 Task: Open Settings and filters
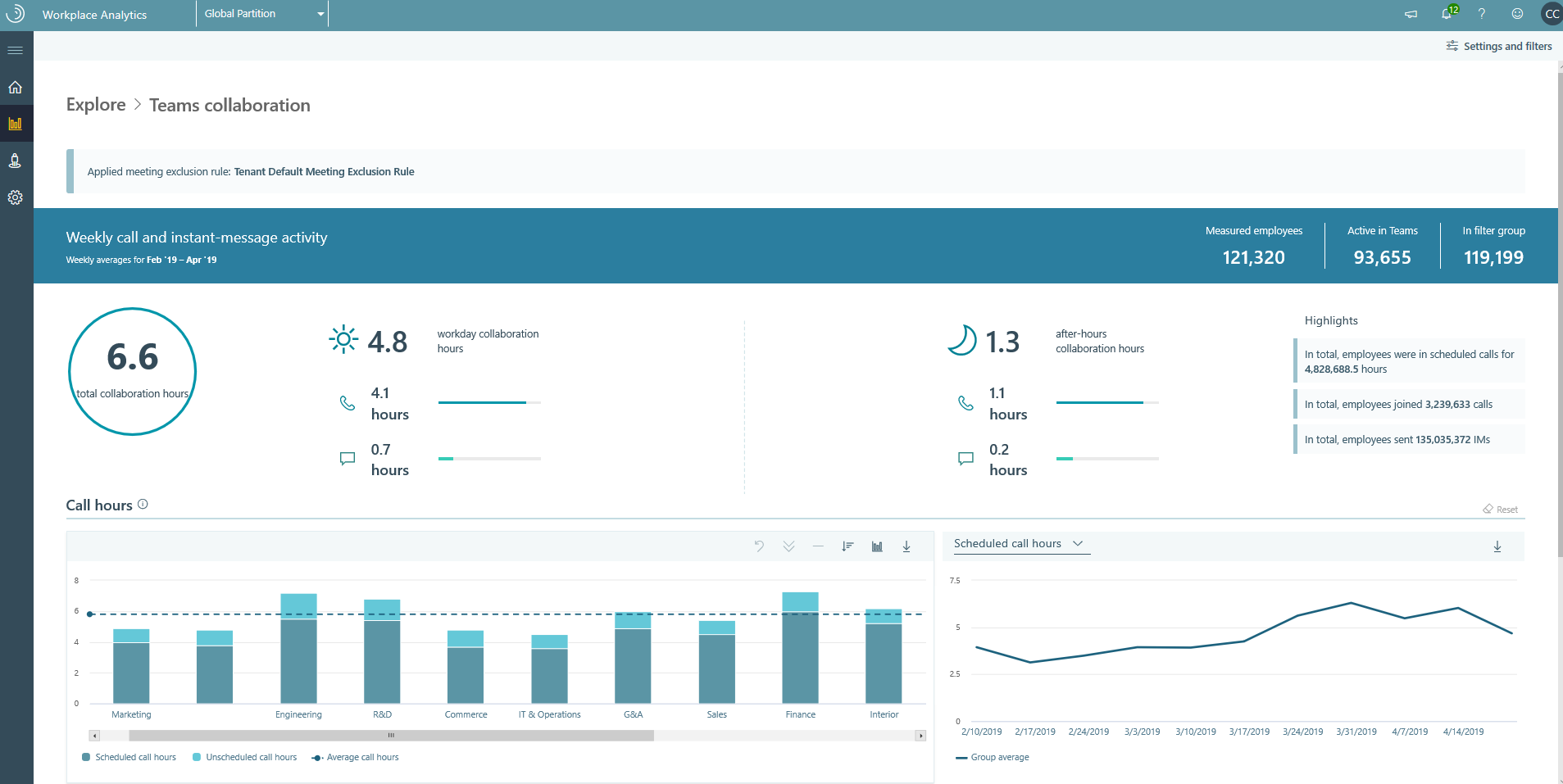click(x=1499, y=47)
